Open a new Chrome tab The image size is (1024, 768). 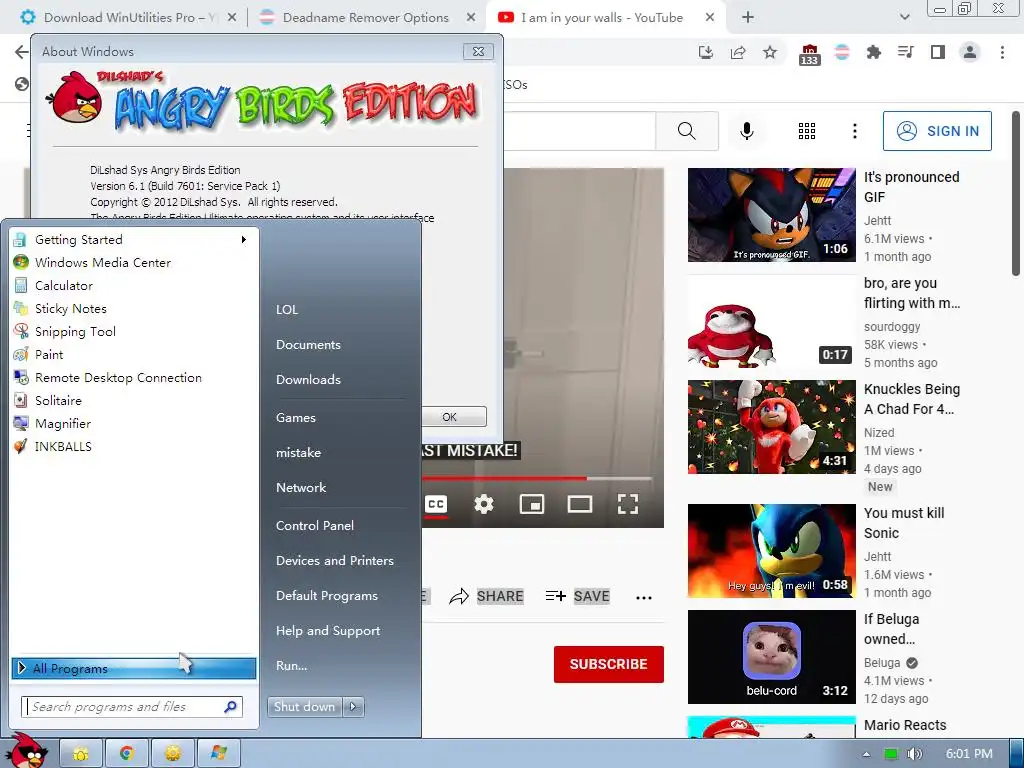click(748, 18)
